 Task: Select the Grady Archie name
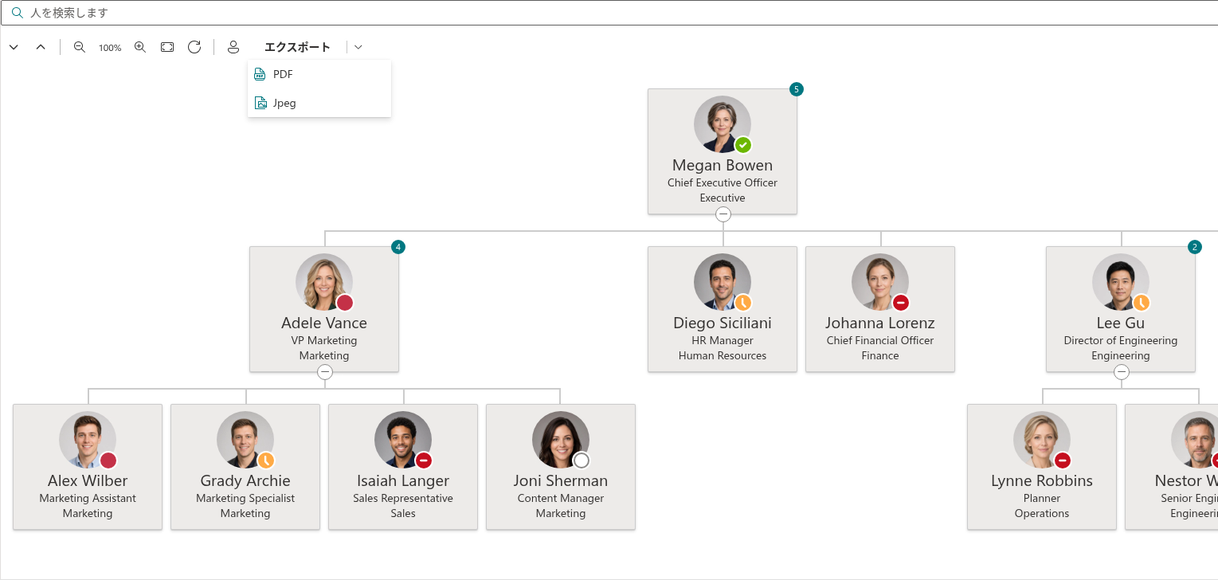pyautogui.click(x=245, y=481)
